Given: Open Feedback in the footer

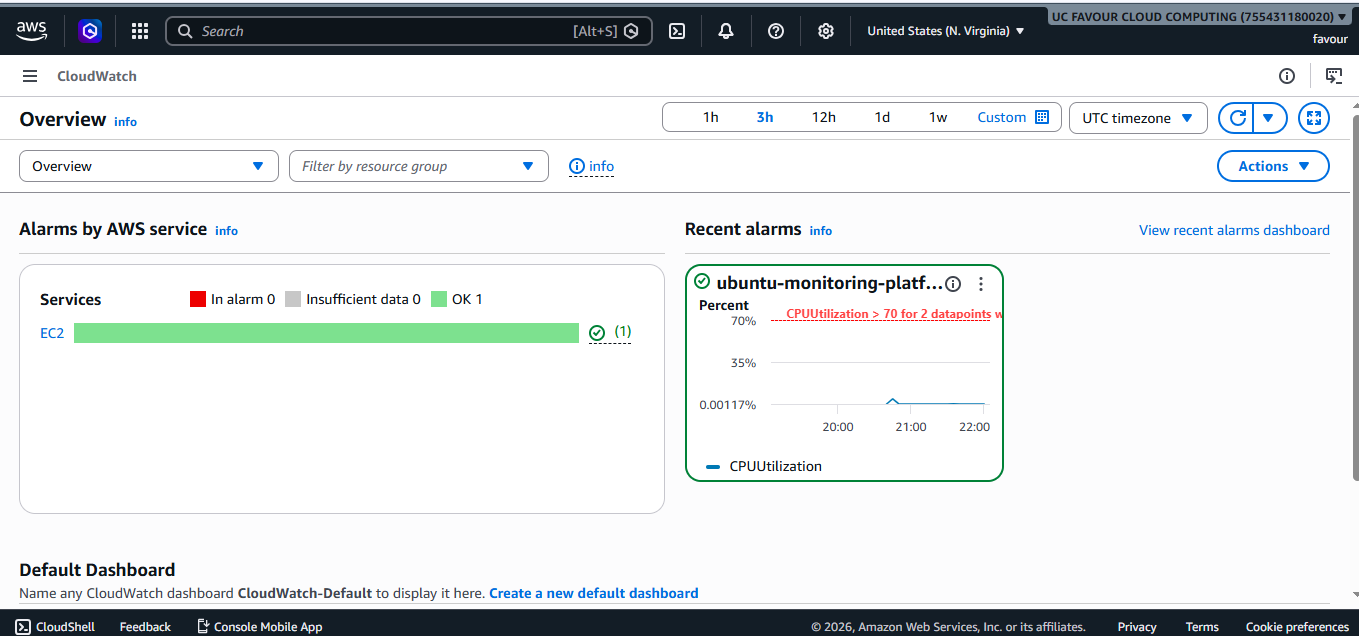Looking at the screenshot, I should click(145, 627).
